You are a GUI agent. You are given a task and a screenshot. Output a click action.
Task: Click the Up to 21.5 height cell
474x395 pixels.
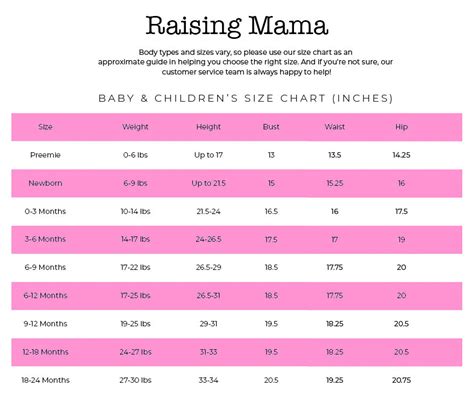pos(208,183)
